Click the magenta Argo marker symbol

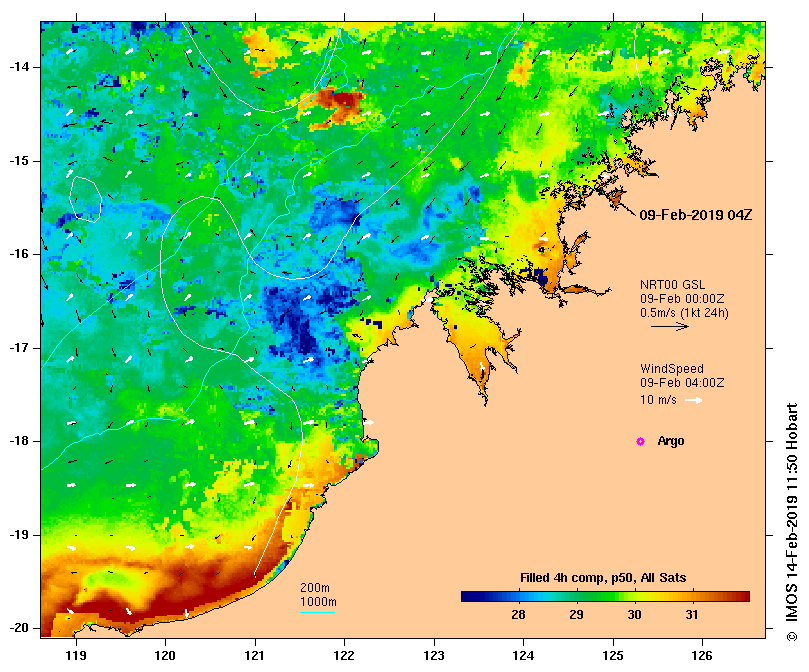(640, 441)
